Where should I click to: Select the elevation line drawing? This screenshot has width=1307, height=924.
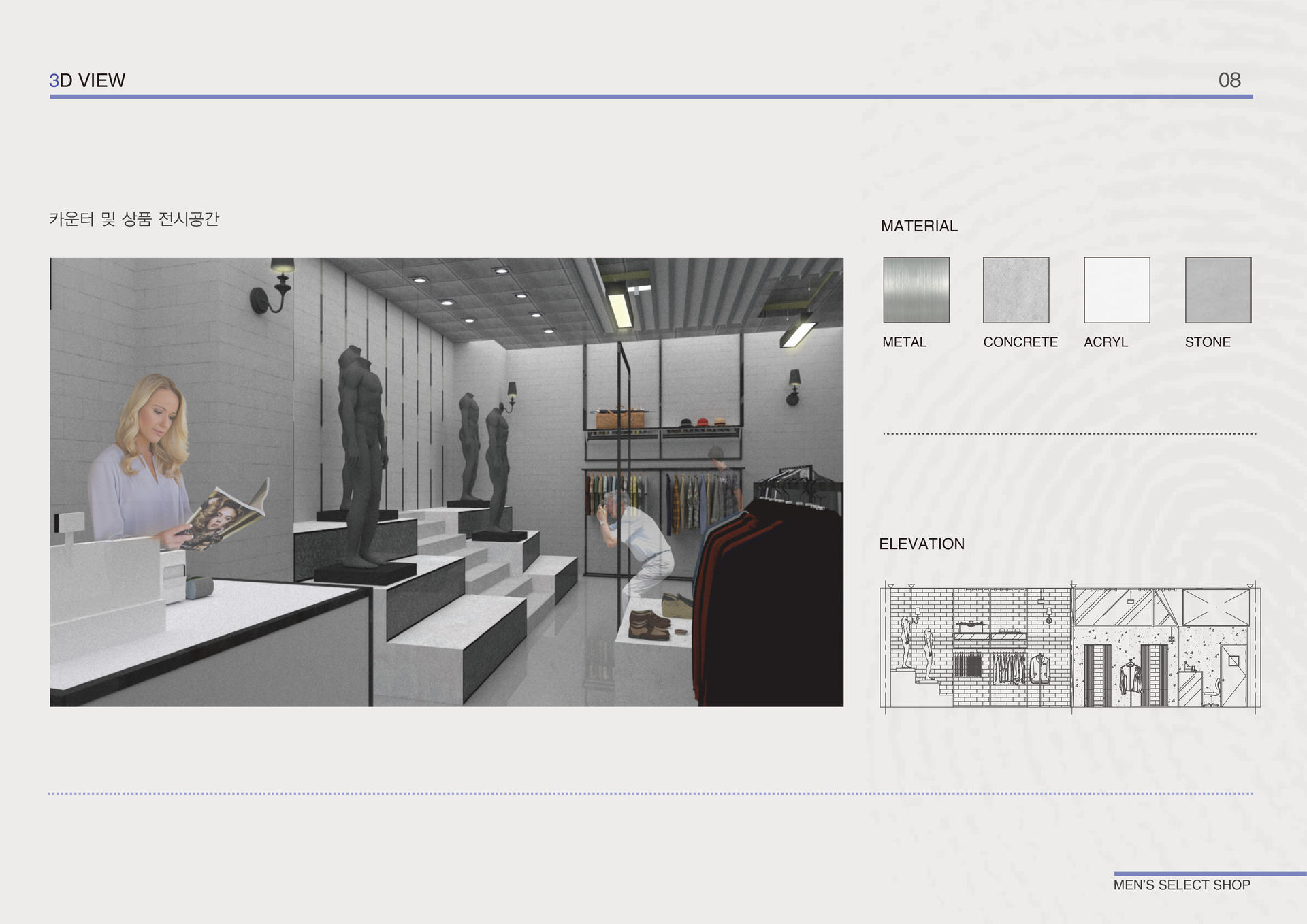tap(1070, 647)
